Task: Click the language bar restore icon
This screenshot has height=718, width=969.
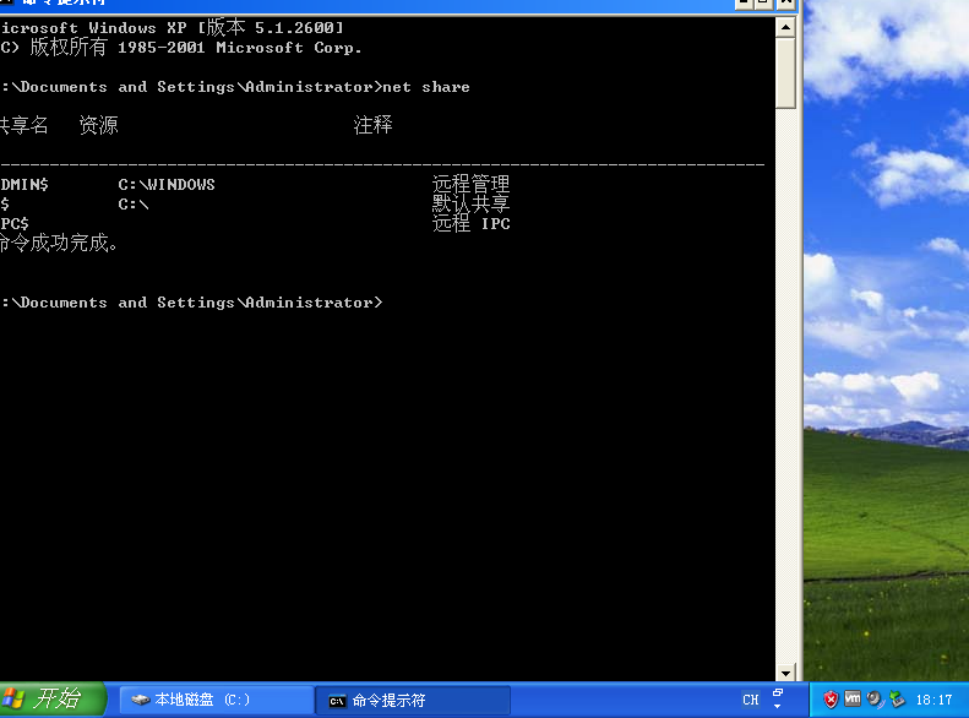Action: pos(778,693)
